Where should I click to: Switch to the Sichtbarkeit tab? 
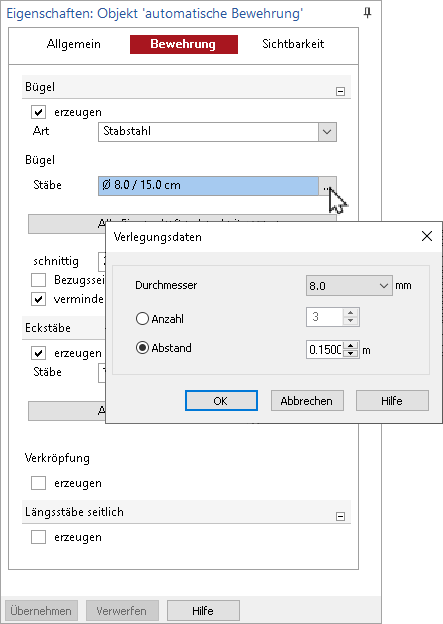pyautogui.click(x=293, y=44)
